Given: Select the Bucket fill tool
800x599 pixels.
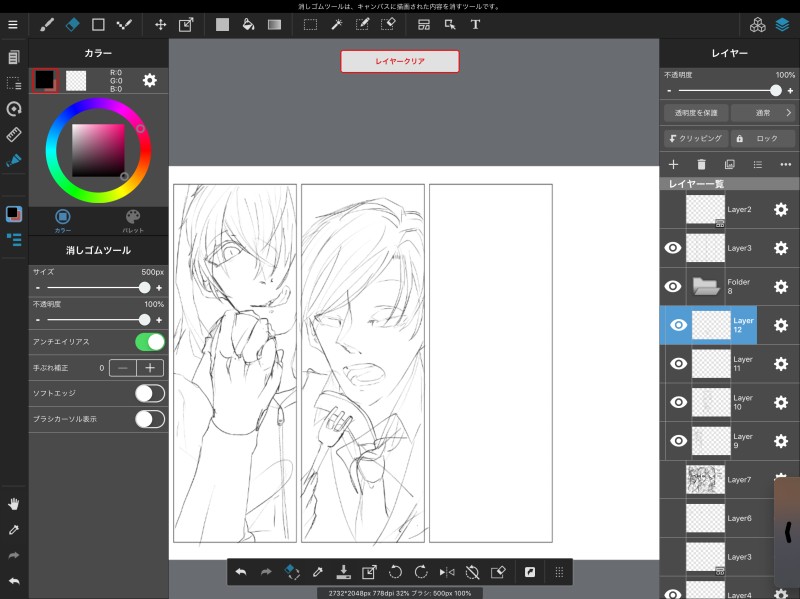Looking at the screenshot, I should pos(248,24).
